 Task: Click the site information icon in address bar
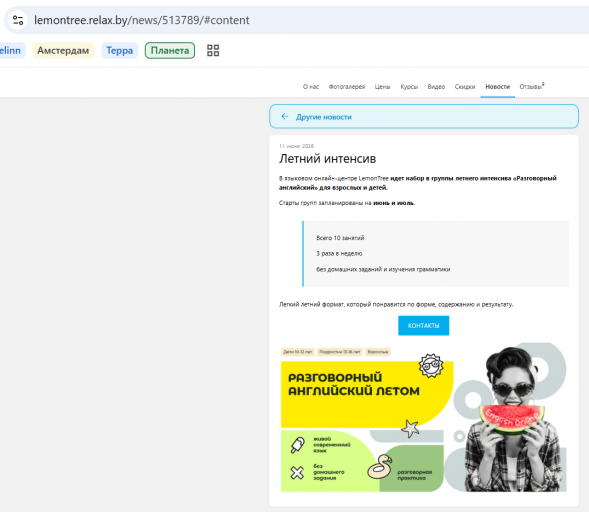[x=18, y=20]
